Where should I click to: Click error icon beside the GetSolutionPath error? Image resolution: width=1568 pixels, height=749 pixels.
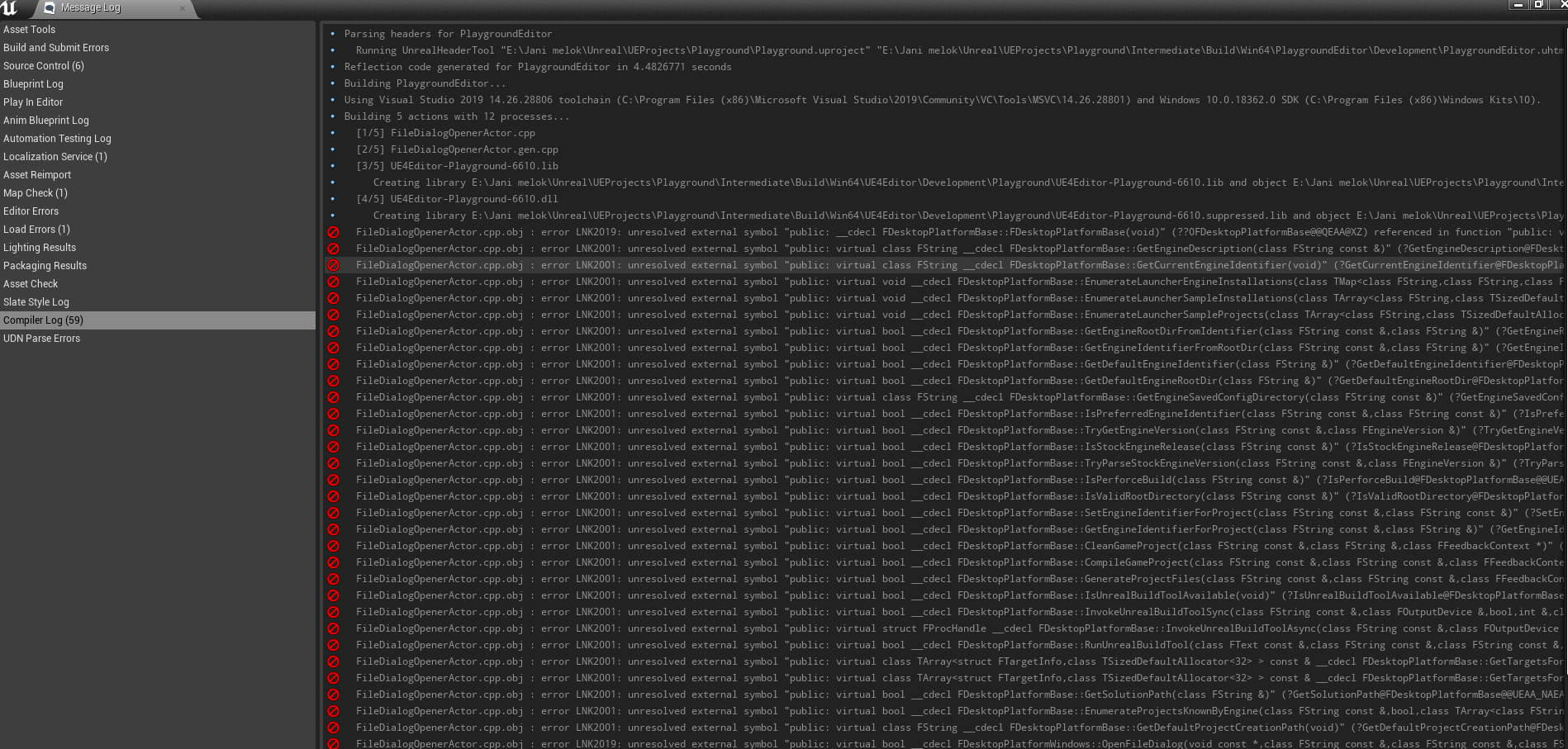pyautogui.click(x=334, y=695)
